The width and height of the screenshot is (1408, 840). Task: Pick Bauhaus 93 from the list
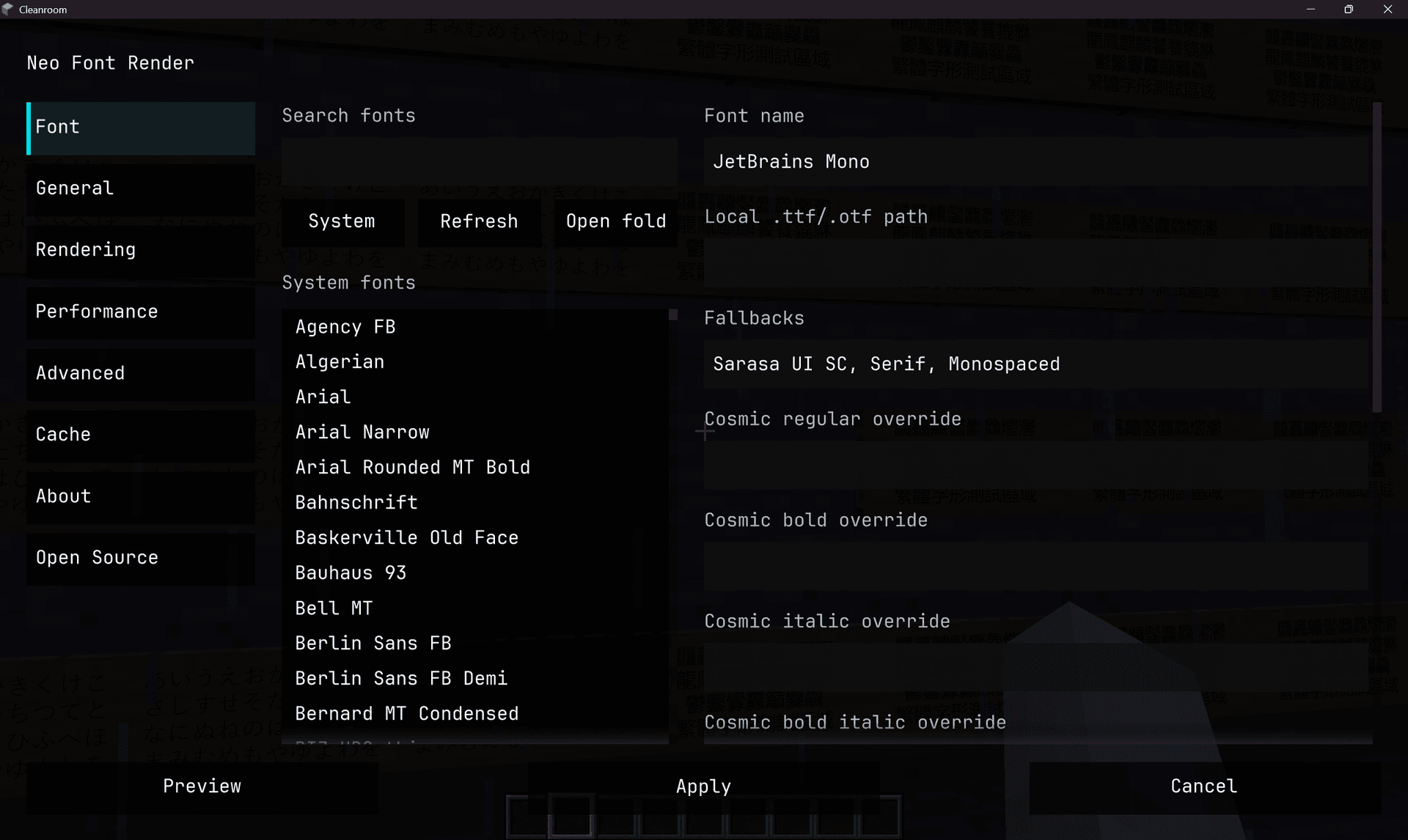point(475,573)
